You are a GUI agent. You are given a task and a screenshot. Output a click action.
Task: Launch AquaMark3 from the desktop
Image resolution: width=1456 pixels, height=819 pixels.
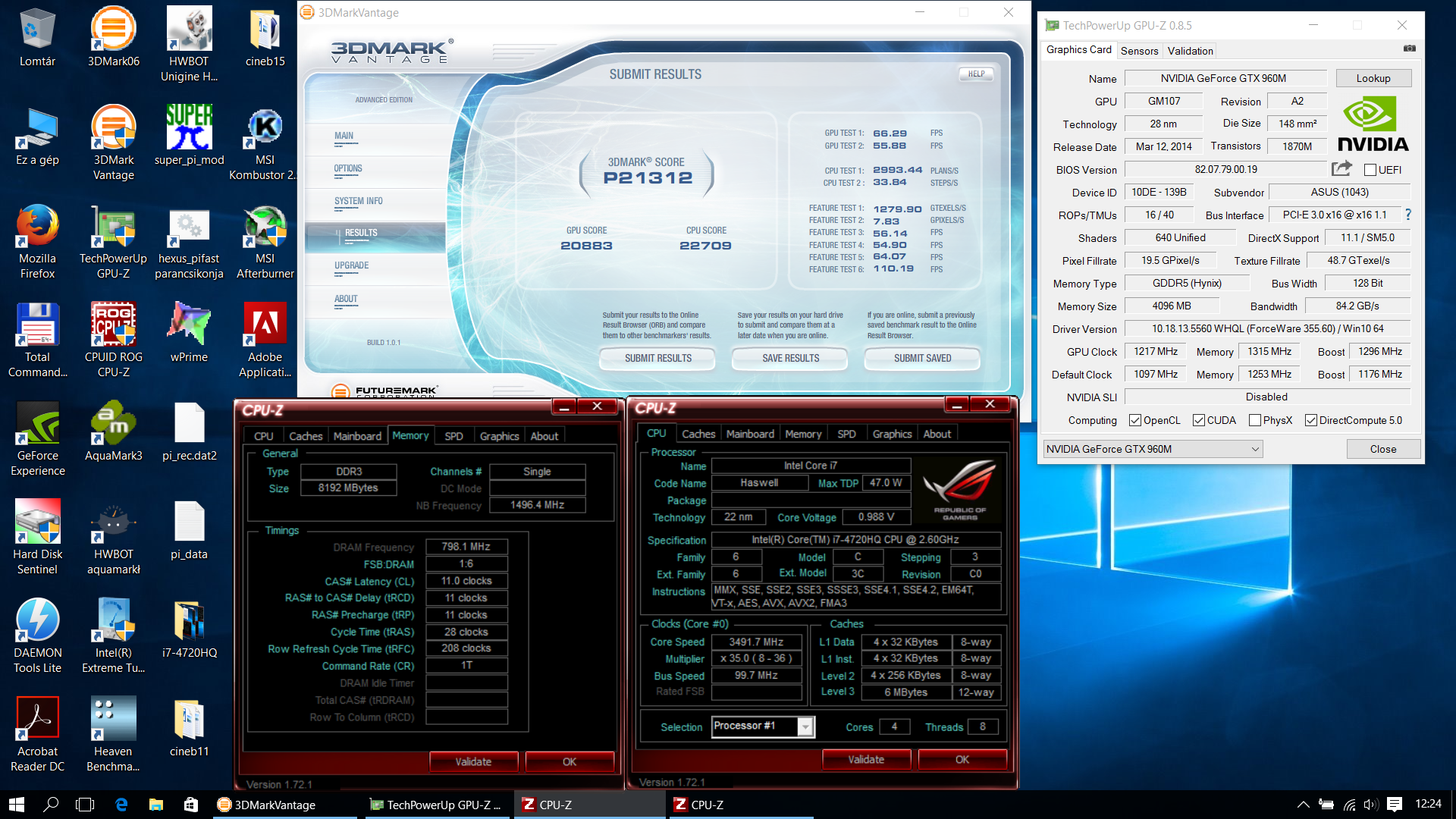click(x=113, y=432)
